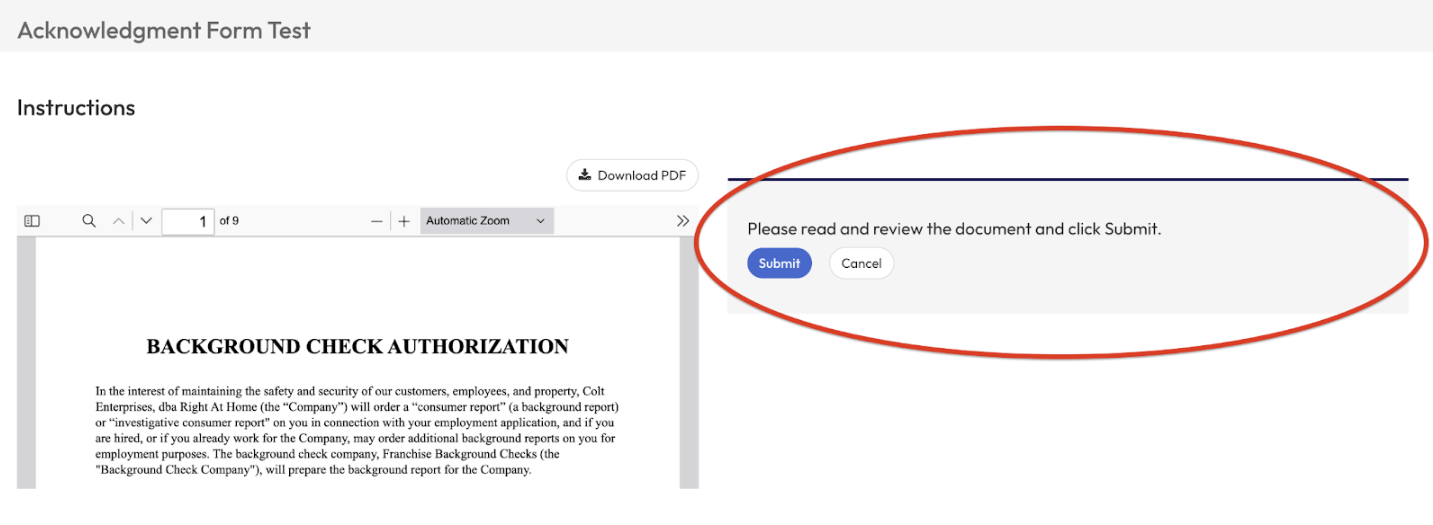
Task: Click the blue Submit button
Action: coord(779,263)
